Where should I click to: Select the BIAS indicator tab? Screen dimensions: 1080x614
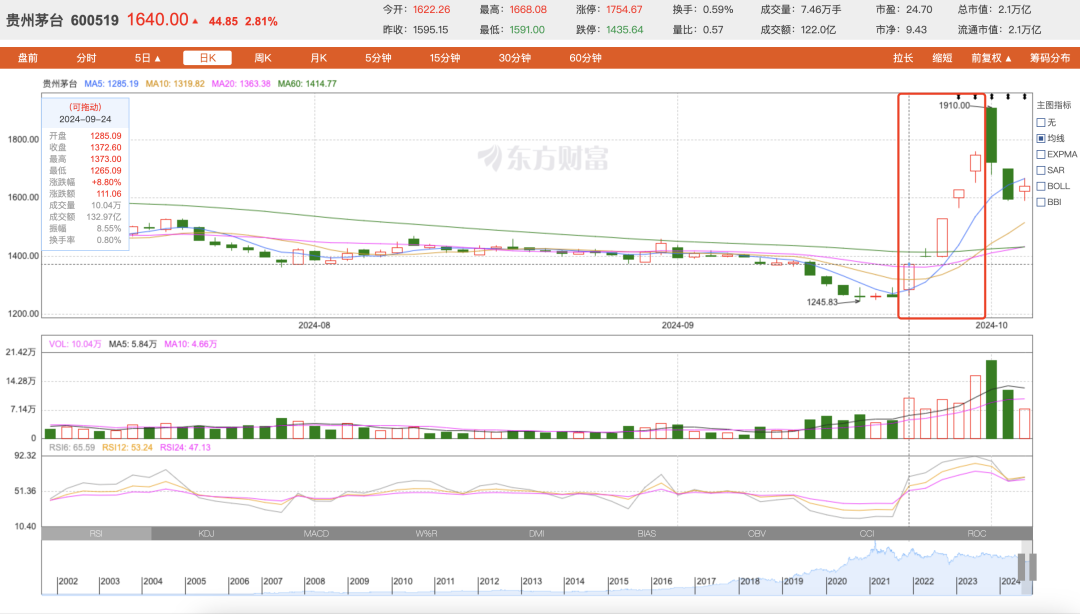pyautogui.click(x=647, y=533)
